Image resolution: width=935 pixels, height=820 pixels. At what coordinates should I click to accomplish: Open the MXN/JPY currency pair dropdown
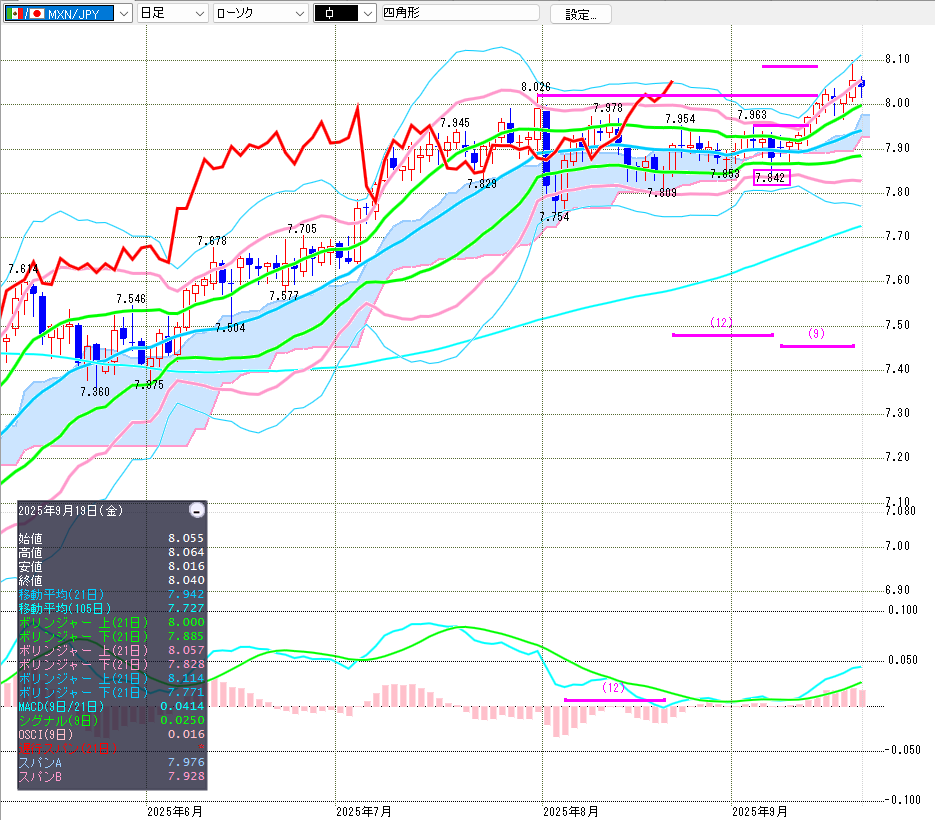(x=122, y=14)
